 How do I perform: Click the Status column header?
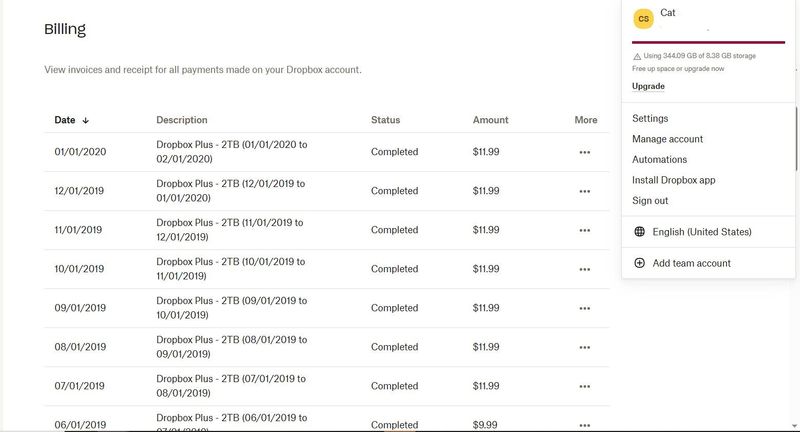[x=385, y=120]
